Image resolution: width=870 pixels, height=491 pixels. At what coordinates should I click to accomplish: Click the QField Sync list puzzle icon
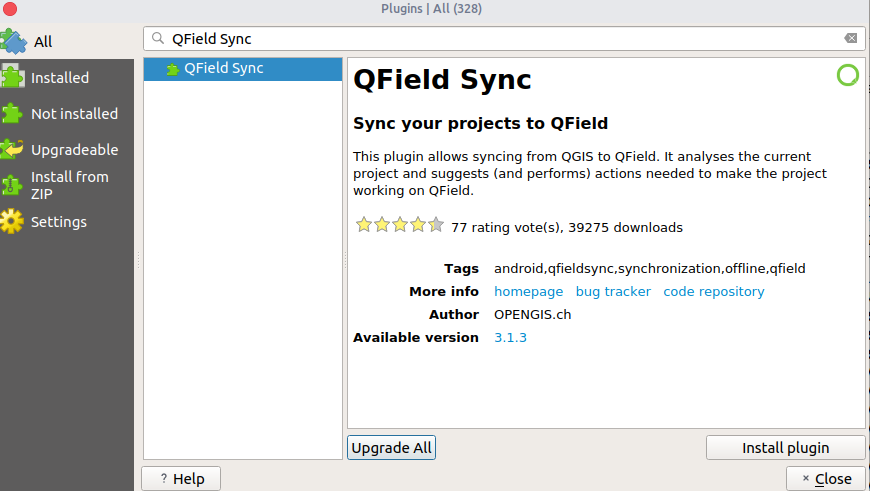pyautogui.click(x=173, y=69)
